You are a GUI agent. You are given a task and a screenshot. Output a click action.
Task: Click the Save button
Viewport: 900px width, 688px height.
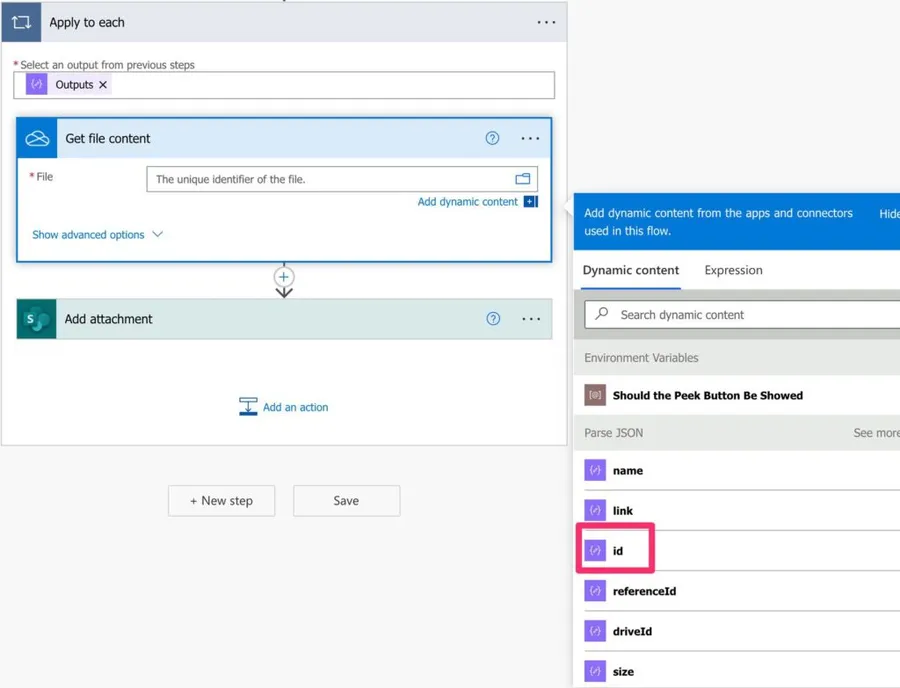(x=346, y=501)
